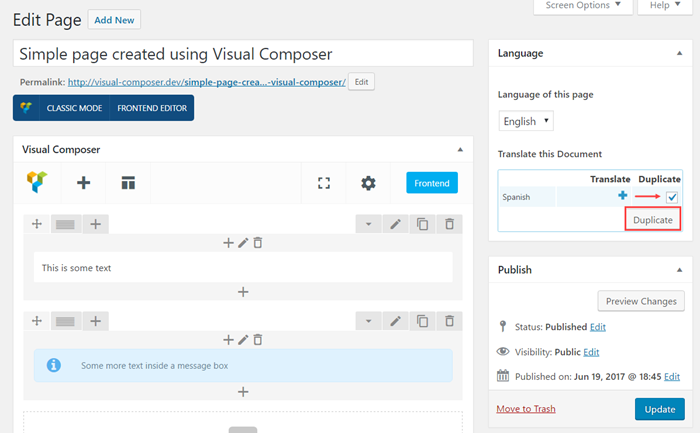The image size is (700, 433).
Task: Change first row column layout
Action: tap(65, 224)
